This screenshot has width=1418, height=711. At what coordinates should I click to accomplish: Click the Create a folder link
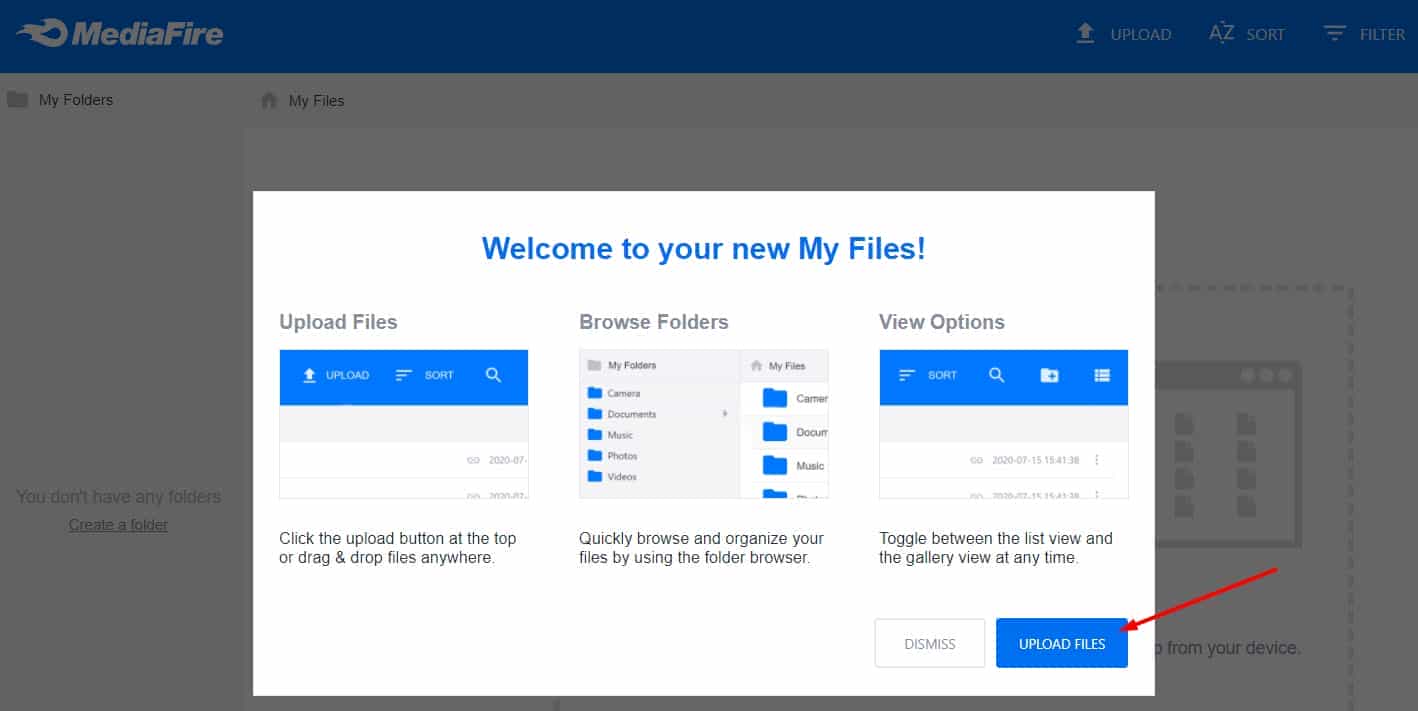coord(118,525)
